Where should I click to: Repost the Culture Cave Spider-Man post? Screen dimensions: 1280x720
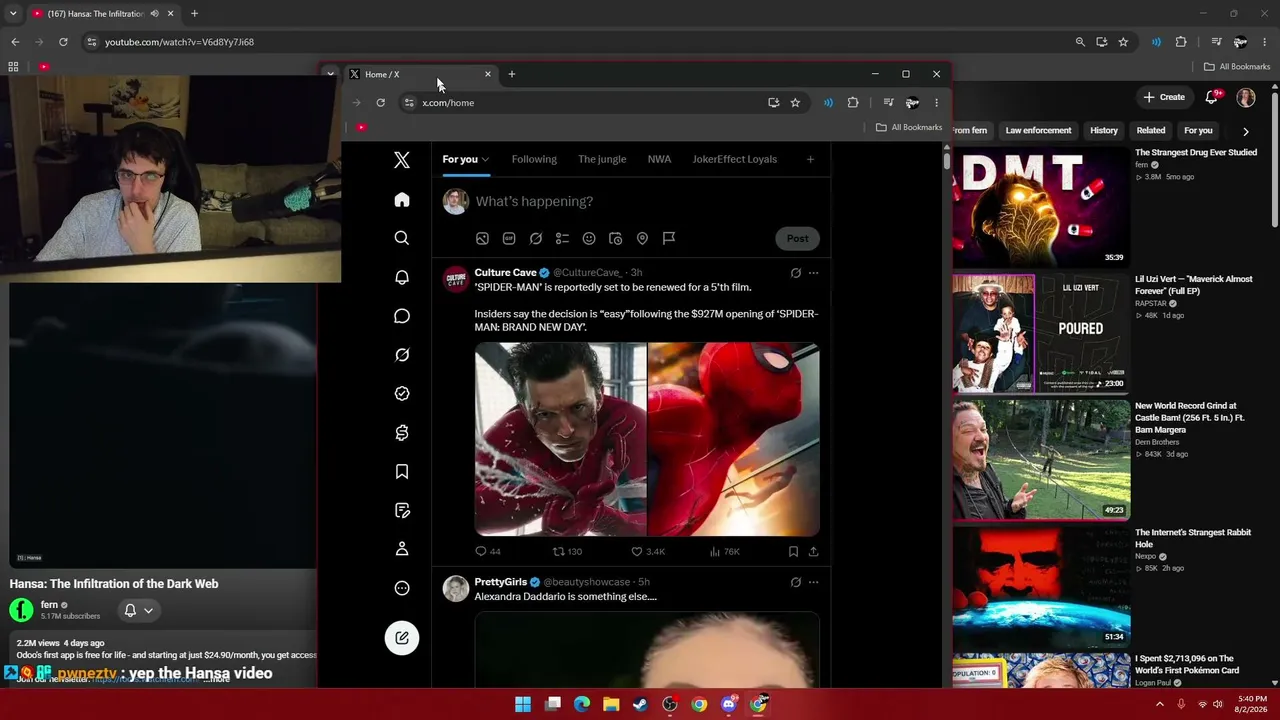567,551
